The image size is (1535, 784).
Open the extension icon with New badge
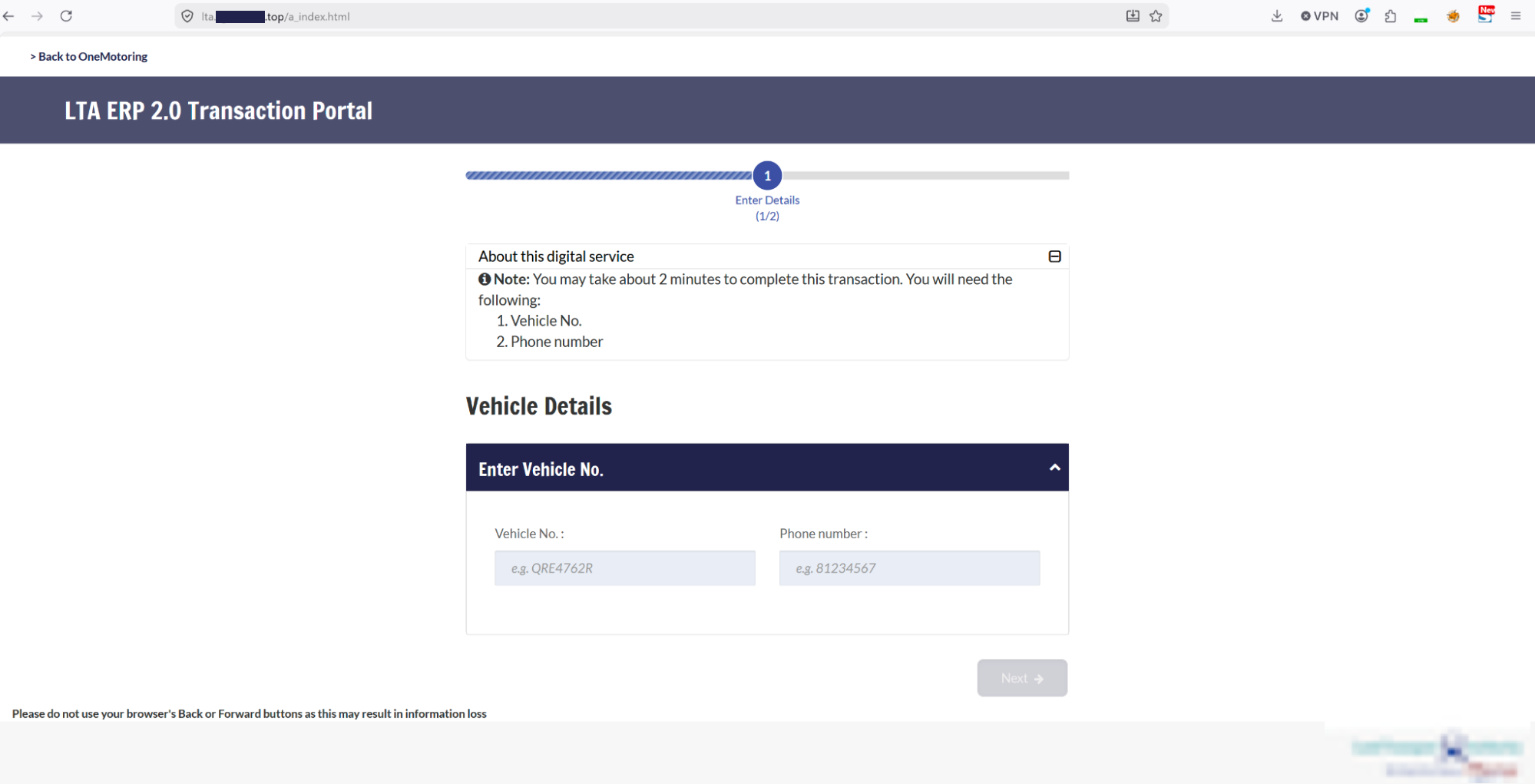1486,15
